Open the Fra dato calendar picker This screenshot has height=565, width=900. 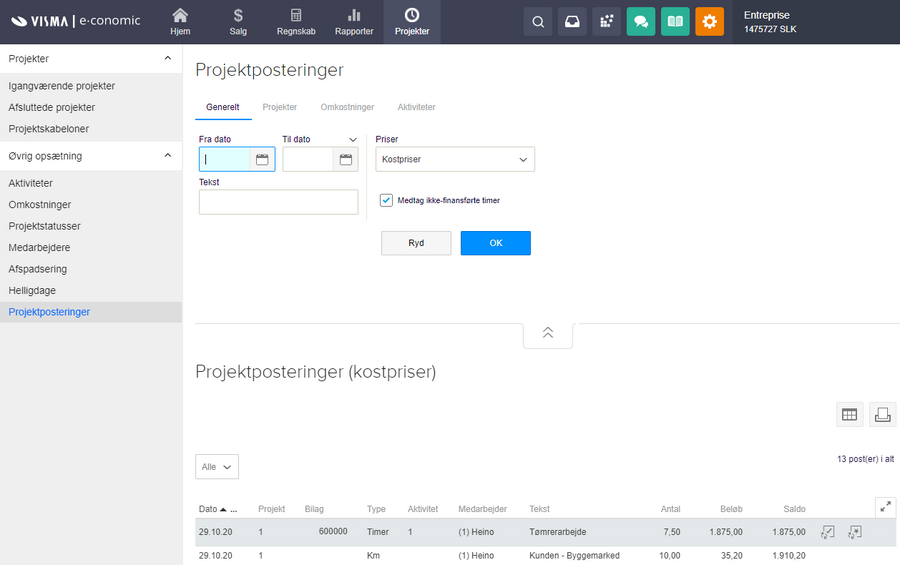[262, 159]
